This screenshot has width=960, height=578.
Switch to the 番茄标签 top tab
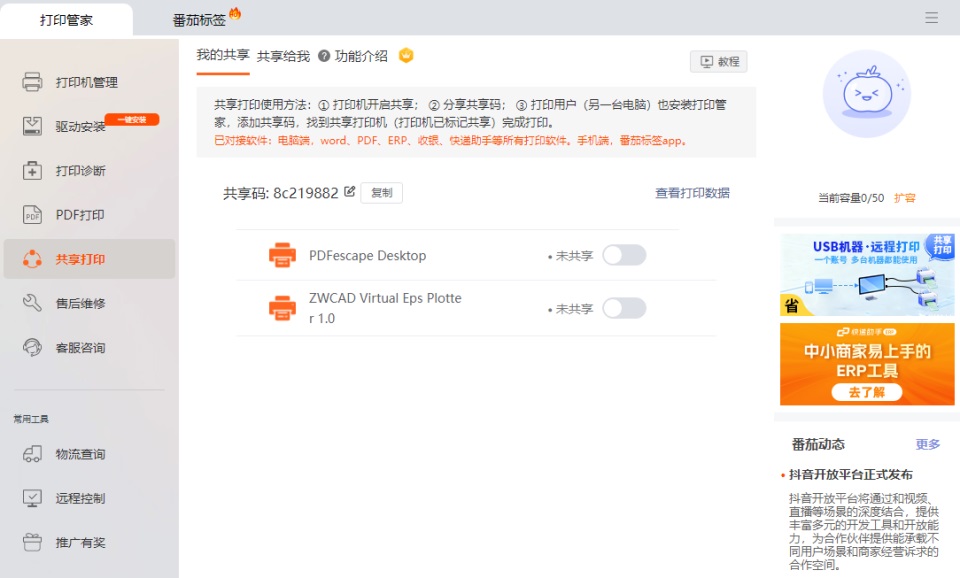click(200, 20)
